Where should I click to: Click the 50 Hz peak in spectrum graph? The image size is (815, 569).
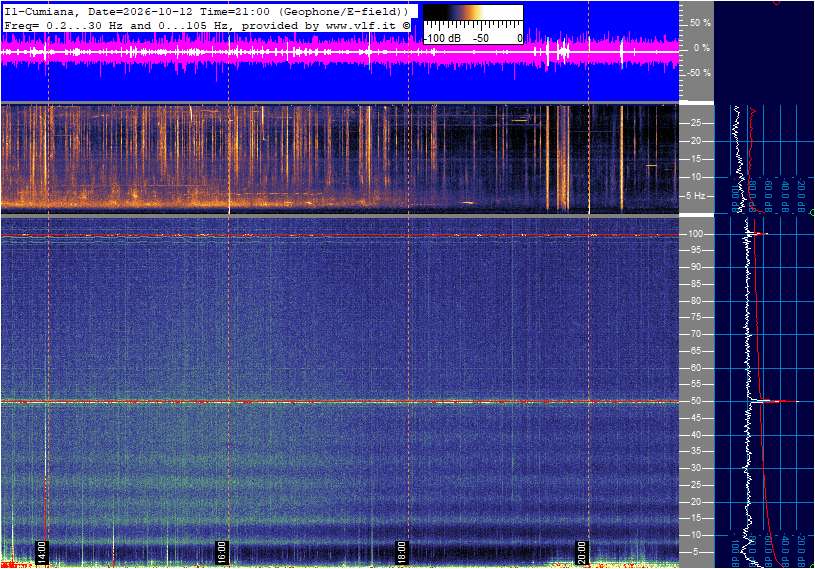tap(774, 401)
